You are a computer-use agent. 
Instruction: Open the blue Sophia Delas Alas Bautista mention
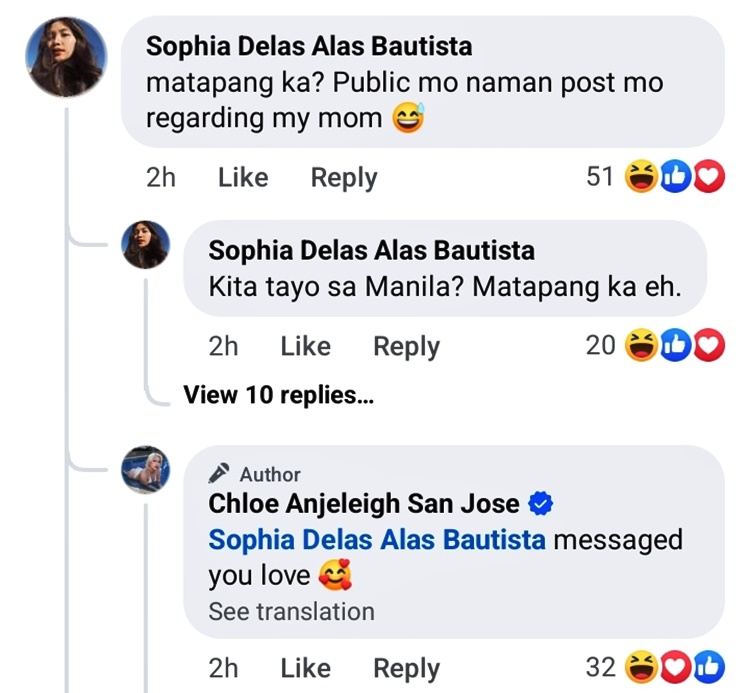377,540
